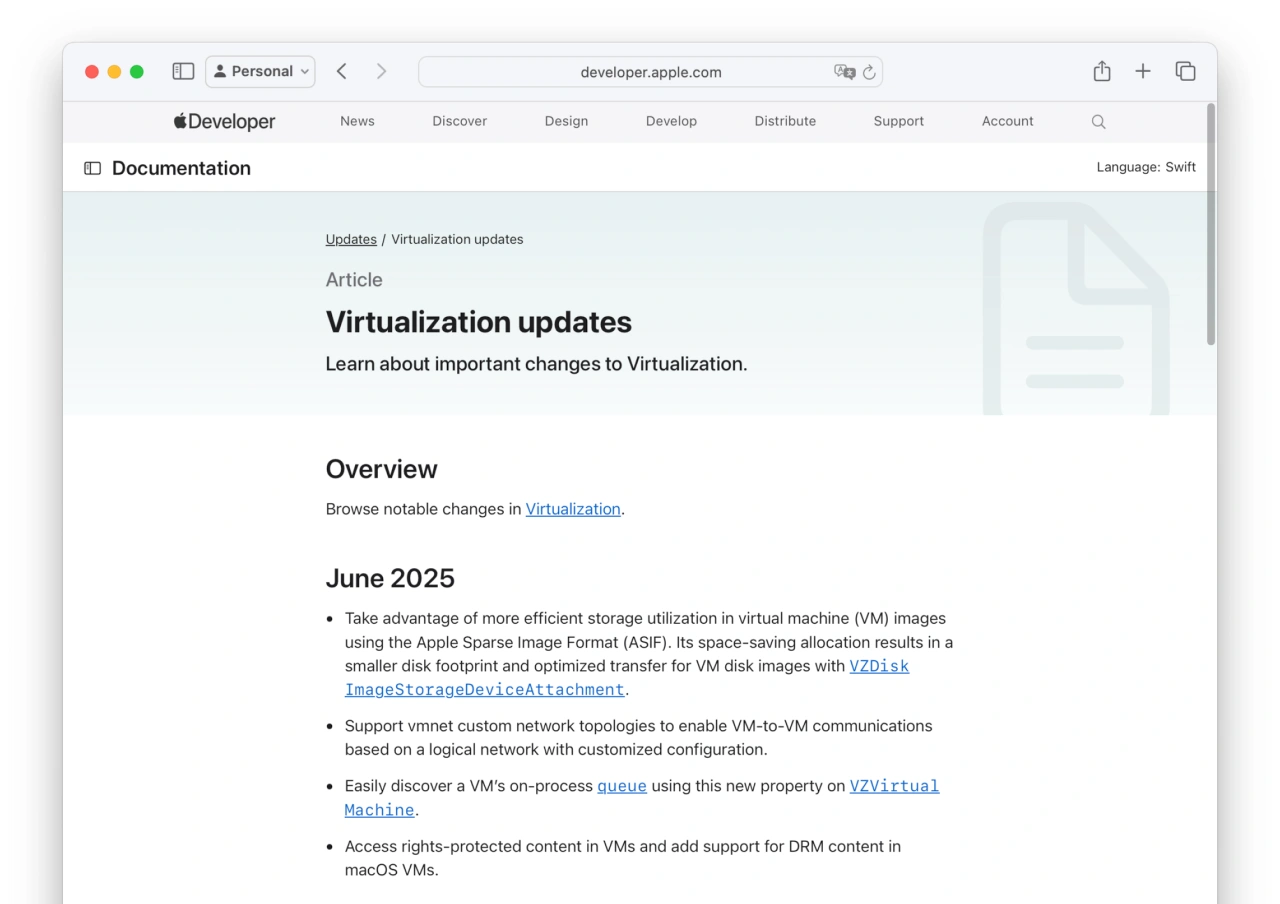Open the Personal profile dropdown
1280x904 pixels.
pyautogui.click(x=260, y=71)
